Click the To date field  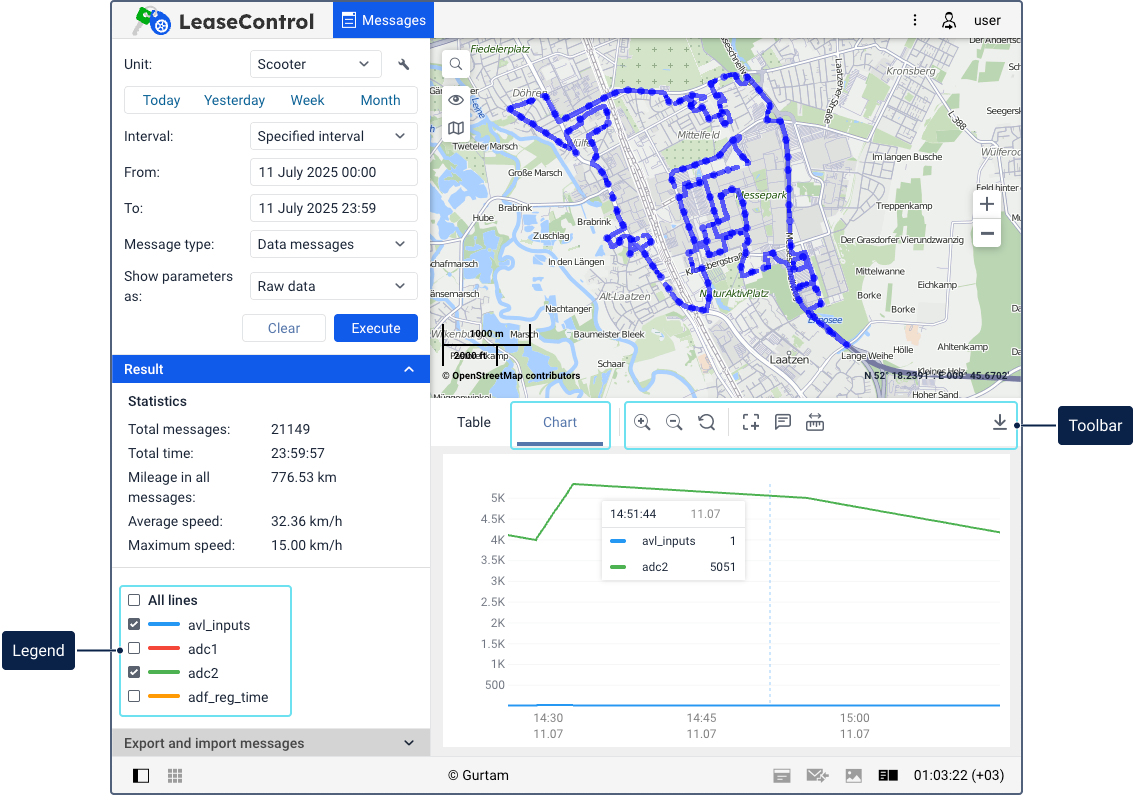click(x=333, y=209)
